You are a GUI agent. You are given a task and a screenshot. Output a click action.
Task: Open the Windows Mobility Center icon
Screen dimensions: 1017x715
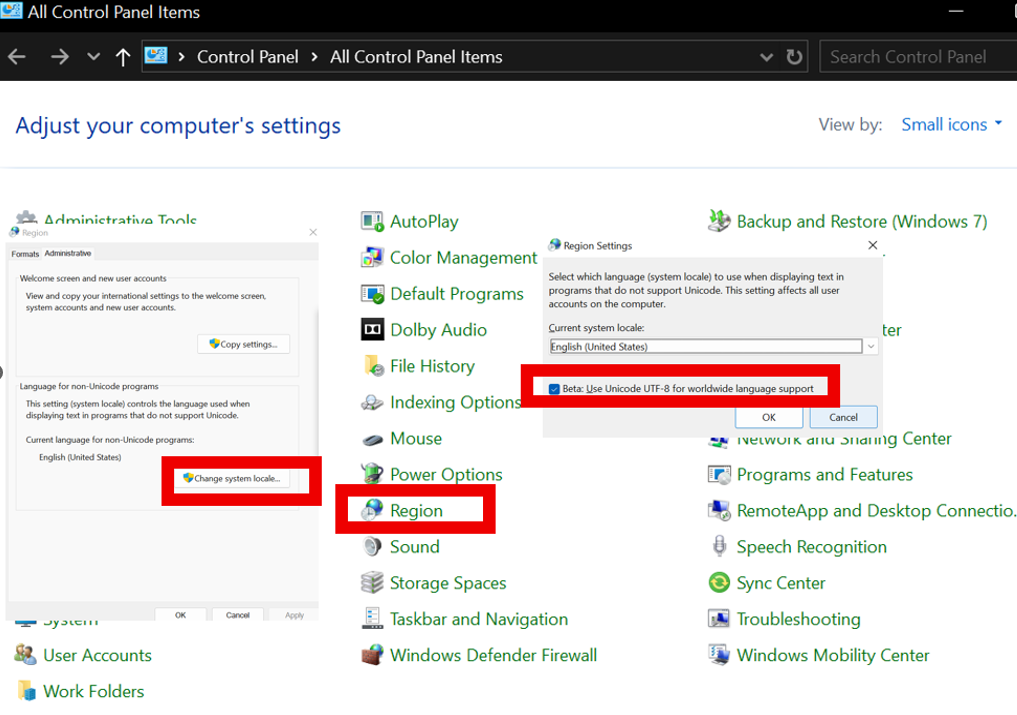tap(719, 655)
